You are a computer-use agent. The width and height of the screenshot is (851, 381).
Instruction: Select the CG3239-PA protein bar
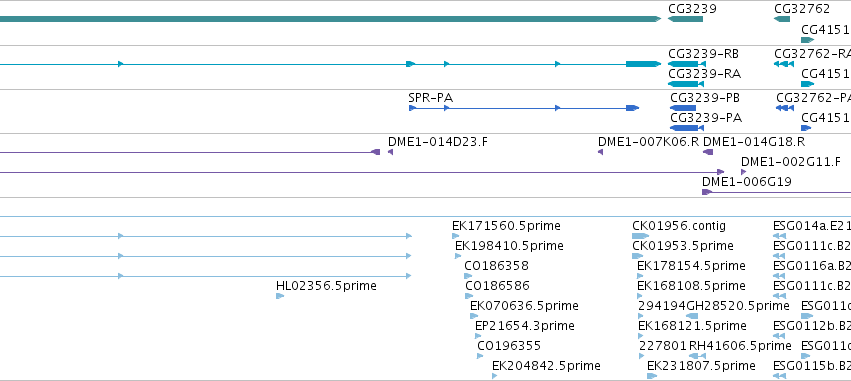687,128
